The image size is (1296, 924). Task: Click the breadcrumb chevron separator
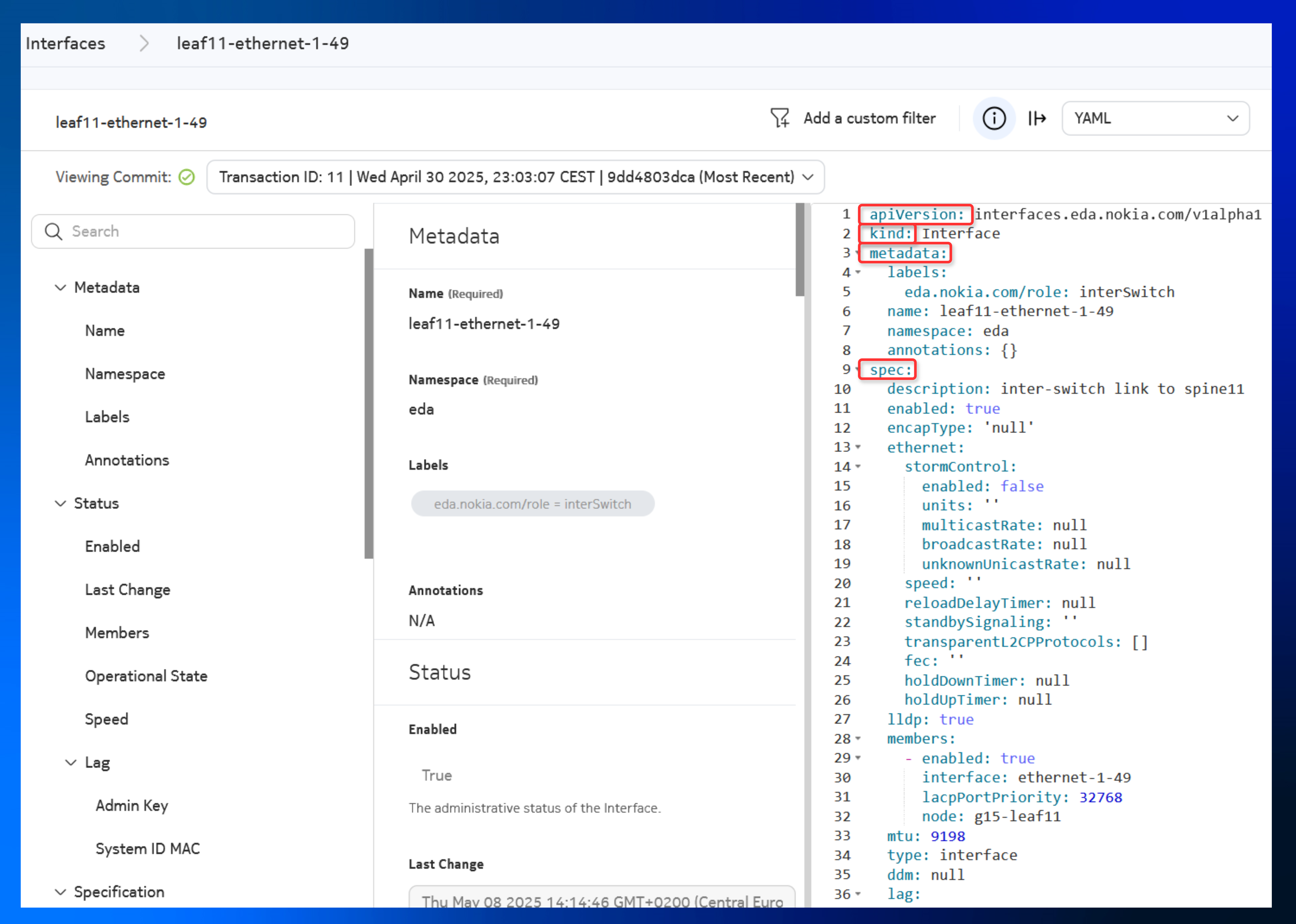(144, 43)
